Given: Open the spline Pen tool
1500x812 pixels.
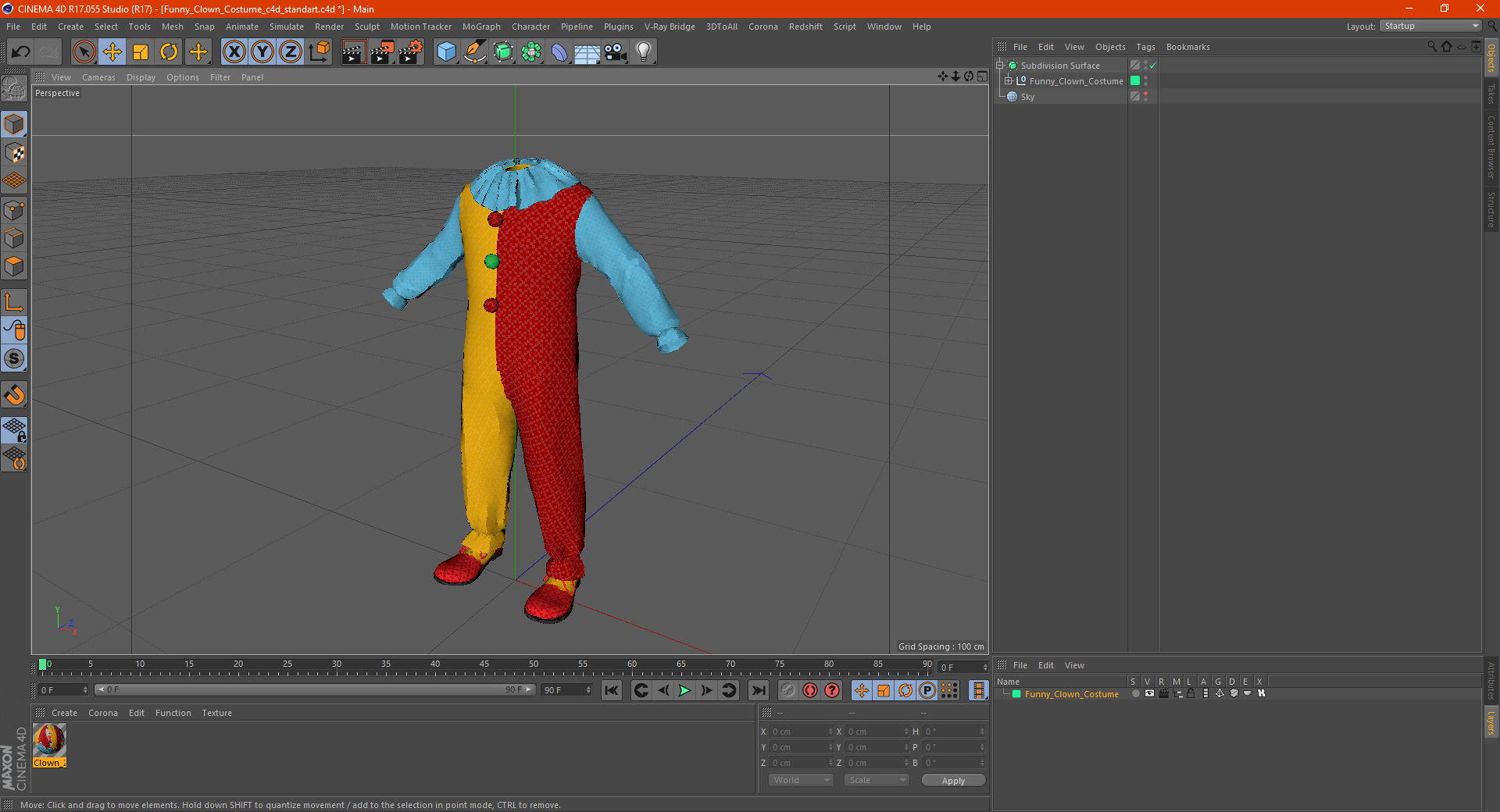Looking at the screenshot, I should 474,52.
